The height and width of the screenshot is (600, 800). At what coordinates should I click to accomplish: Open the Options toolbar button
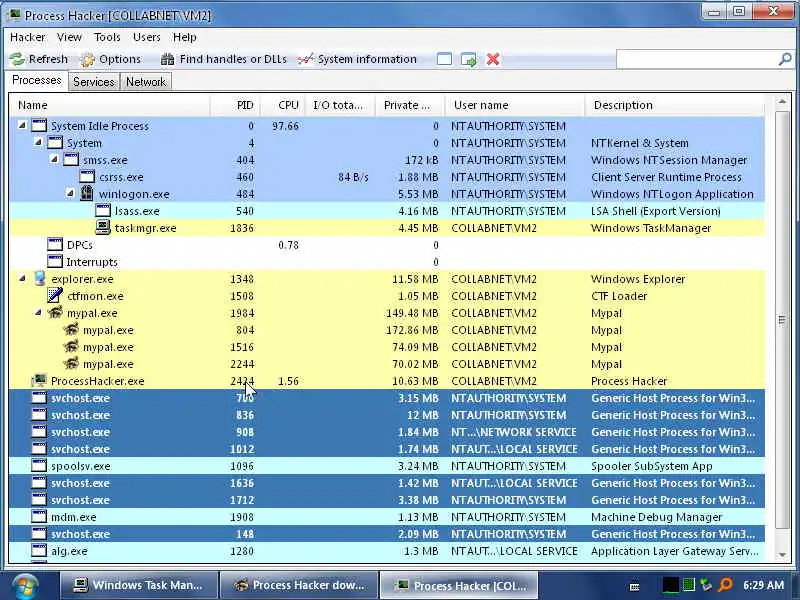point(111,59)
